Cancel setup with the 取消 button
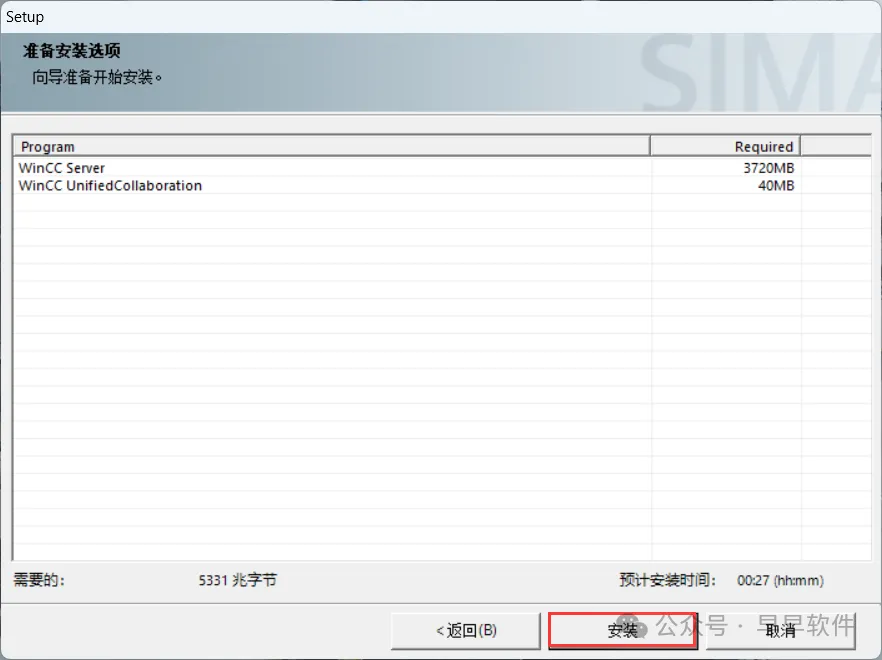The image size is (882, 660). (x=781, y=630)
